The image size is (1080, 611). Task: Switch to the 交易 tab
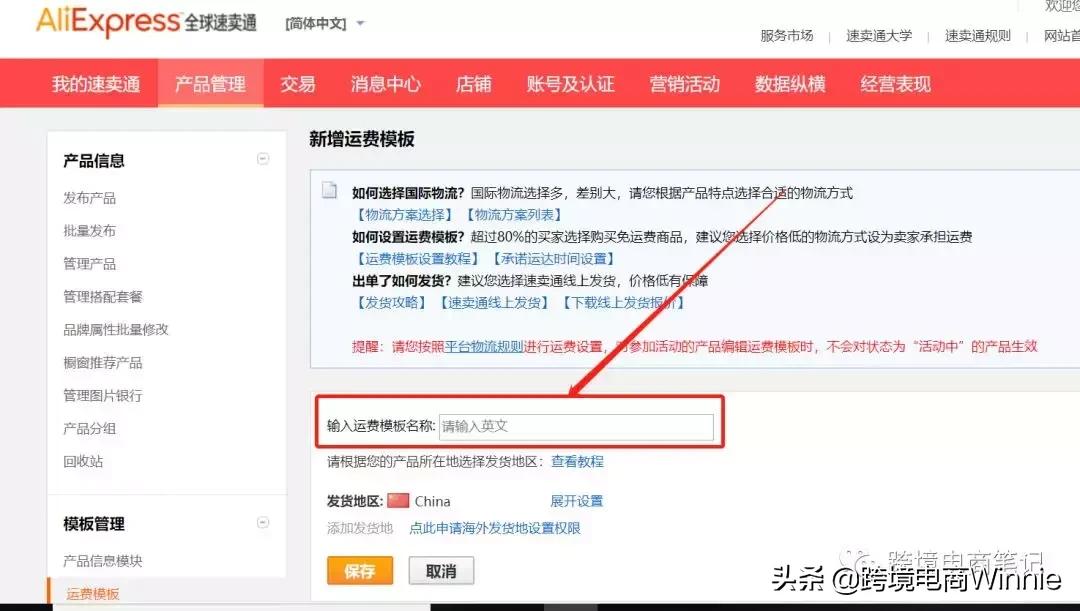pos(297,83)
